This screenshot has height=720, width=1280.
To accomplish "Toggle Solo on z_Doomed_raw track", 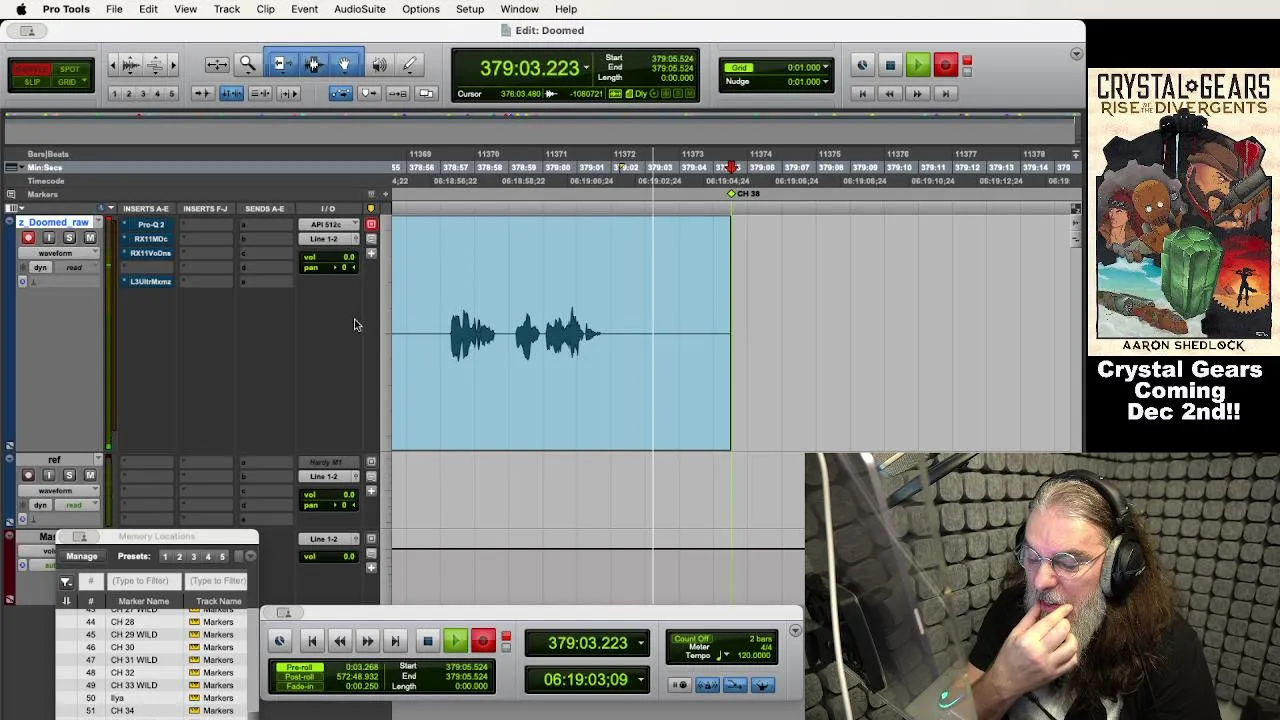I will coord(69,238).
